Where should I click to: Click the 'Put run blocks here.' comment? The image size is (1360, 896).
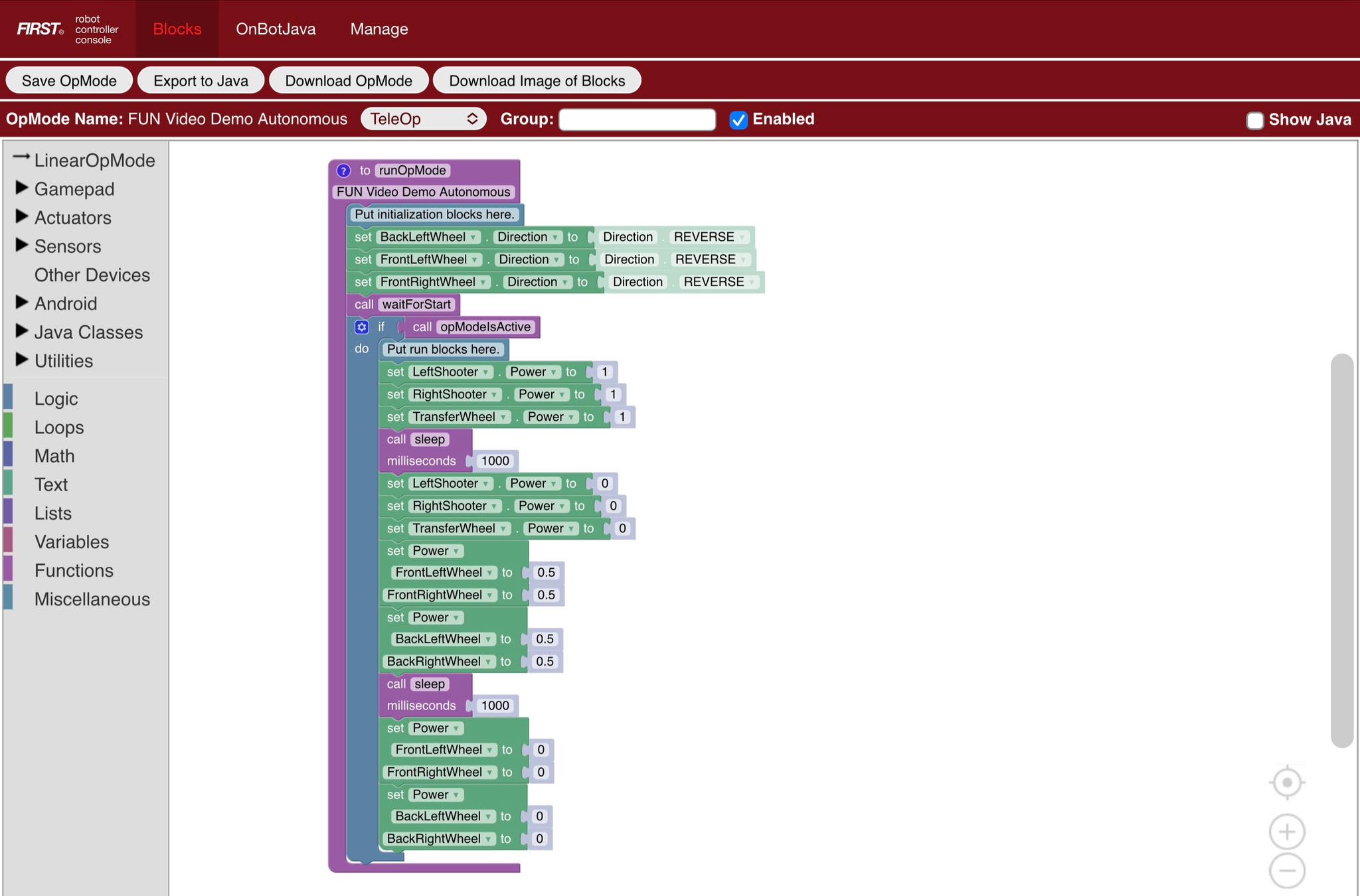point(443,349)
